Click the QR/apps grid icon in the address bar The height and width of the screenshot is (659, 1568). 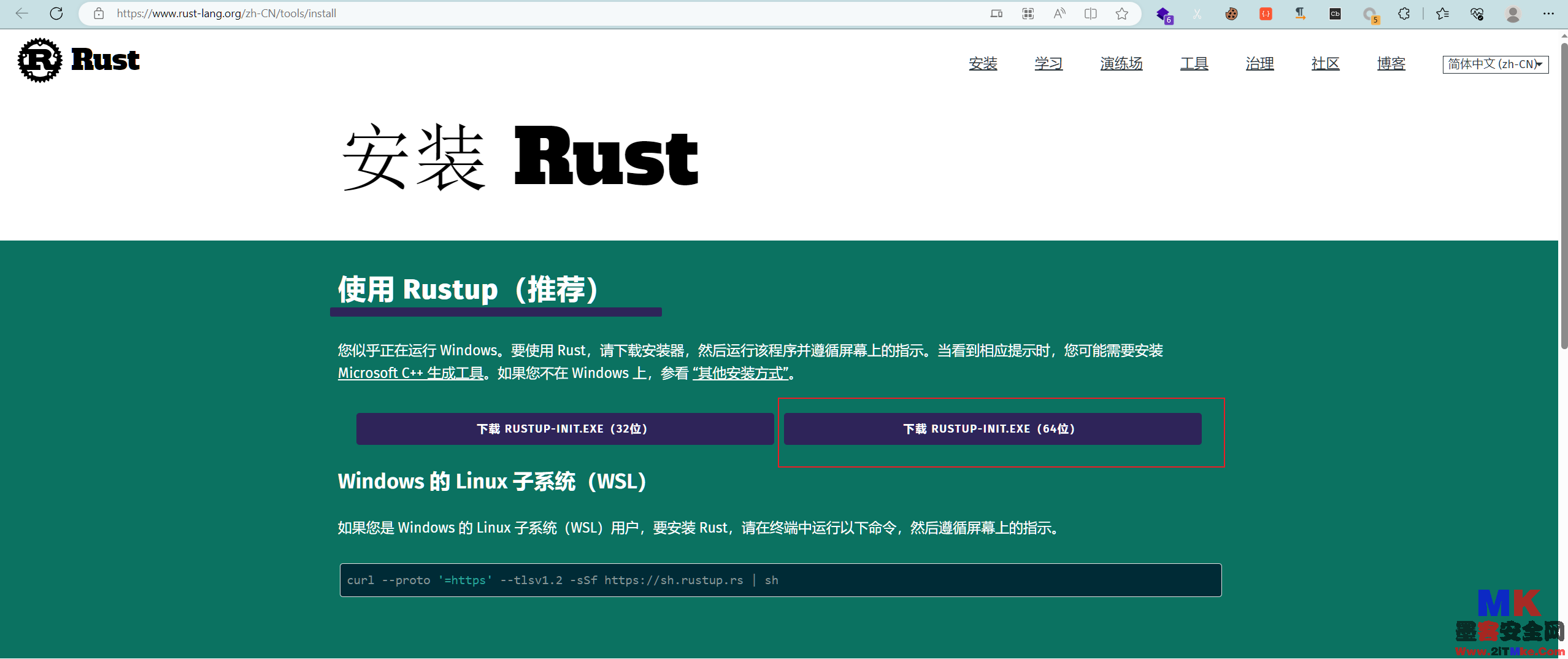tap(1028, 13)
